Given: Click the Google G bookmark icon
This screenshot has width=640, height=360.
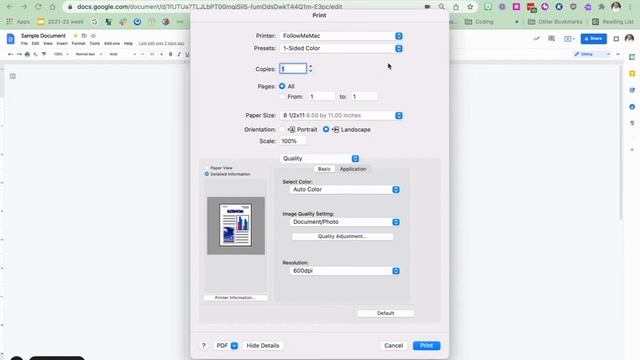Looking at the screenshot, I should (94, 21).
